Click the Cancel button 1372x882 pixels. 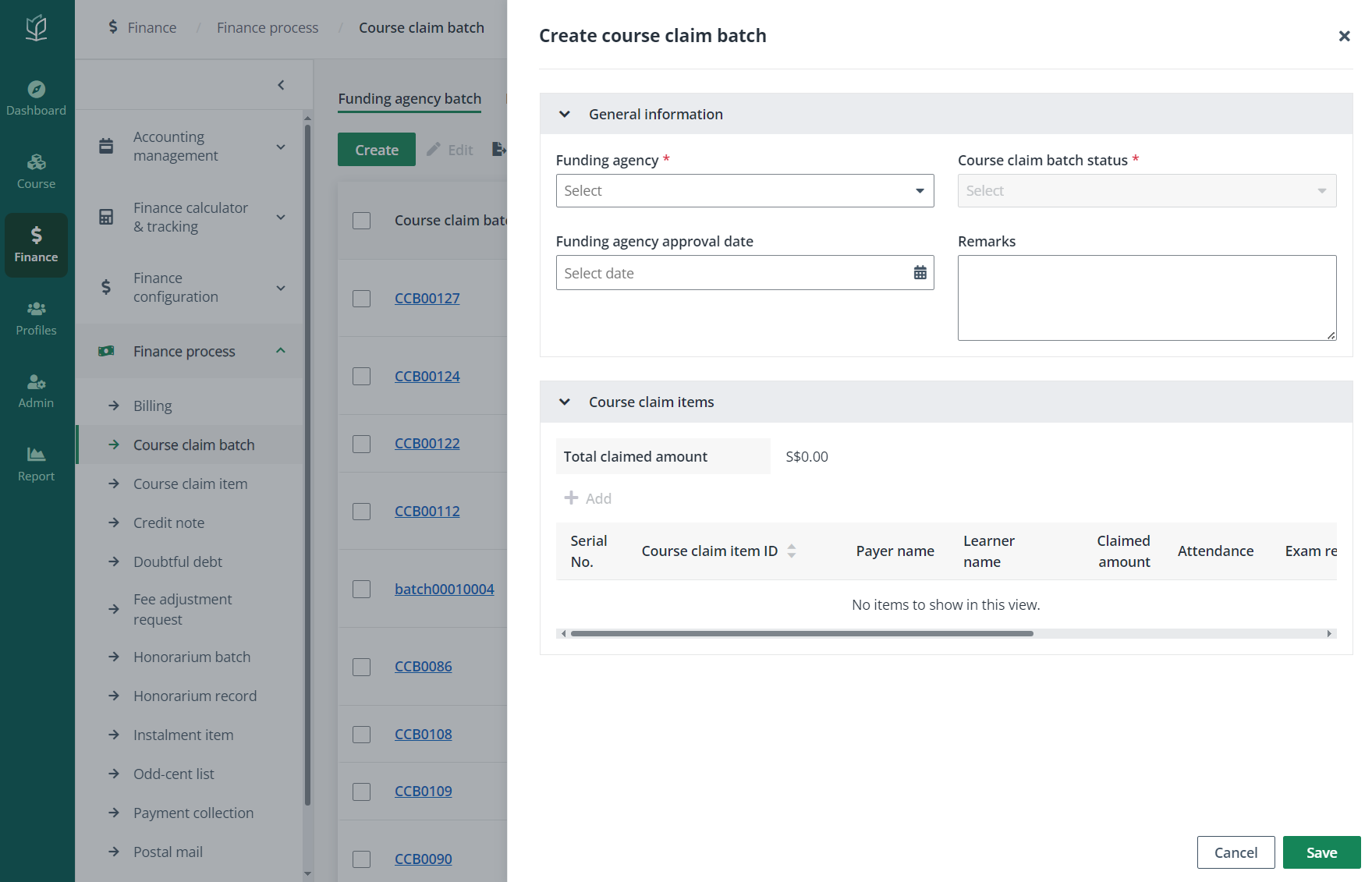(1236, 852)
